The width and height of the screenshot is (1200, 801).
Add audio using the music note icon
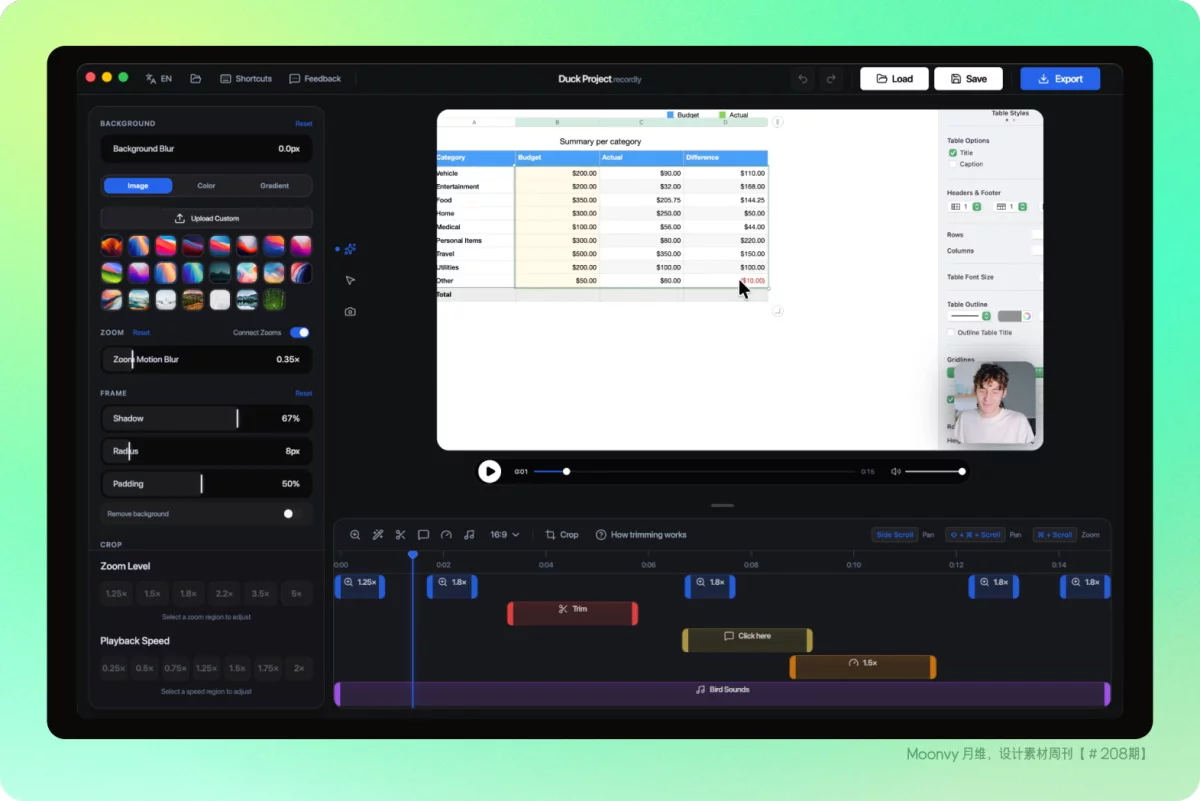[469, 535]
